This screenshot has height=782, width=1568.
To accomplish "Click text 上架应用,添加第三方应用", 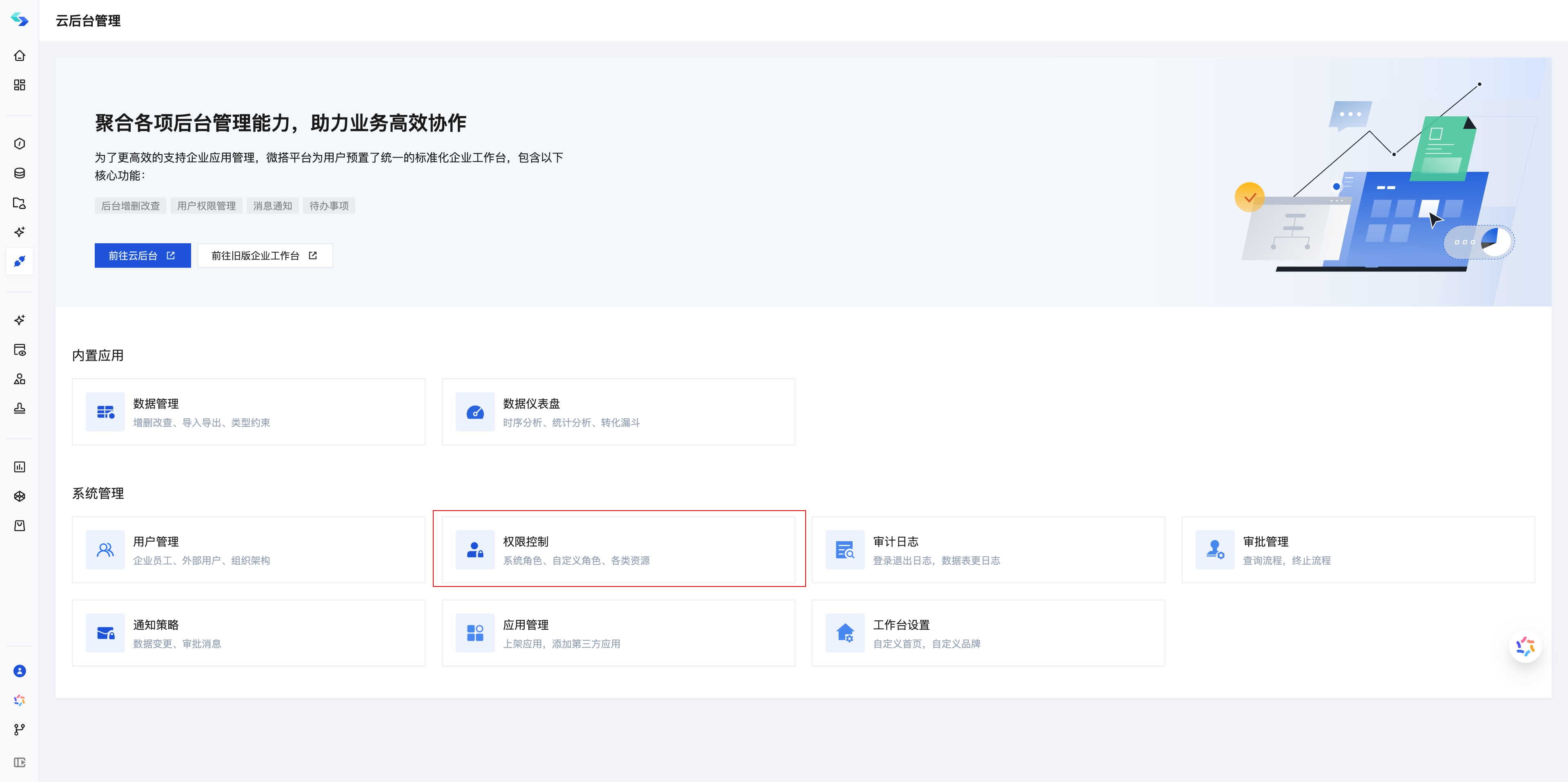I will pyautogui.click(x=561, y=644).
